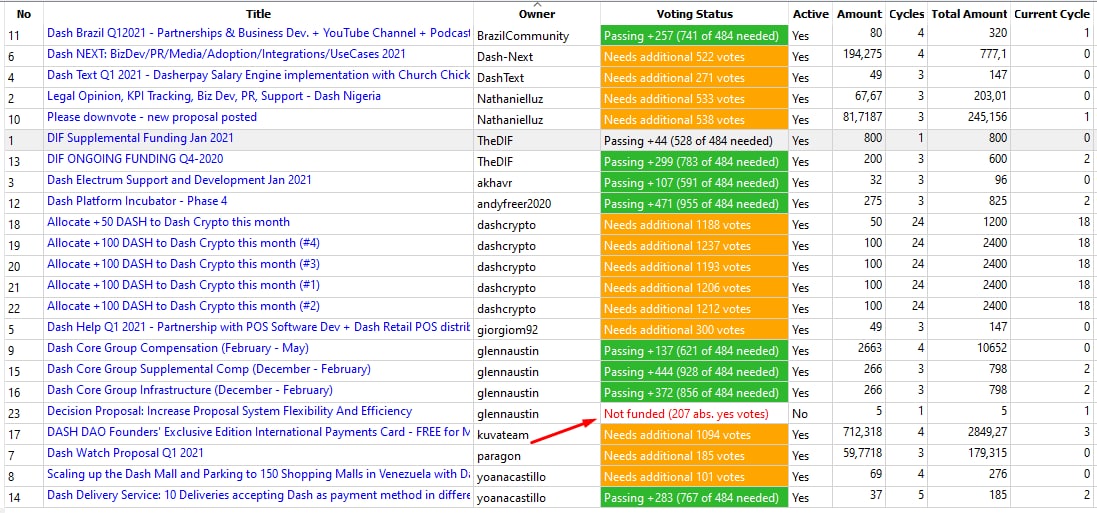Select 'Needs additional 185 votes' cell
The width and height of the screenshot is (1097, 513).
(x=694, y=456)
